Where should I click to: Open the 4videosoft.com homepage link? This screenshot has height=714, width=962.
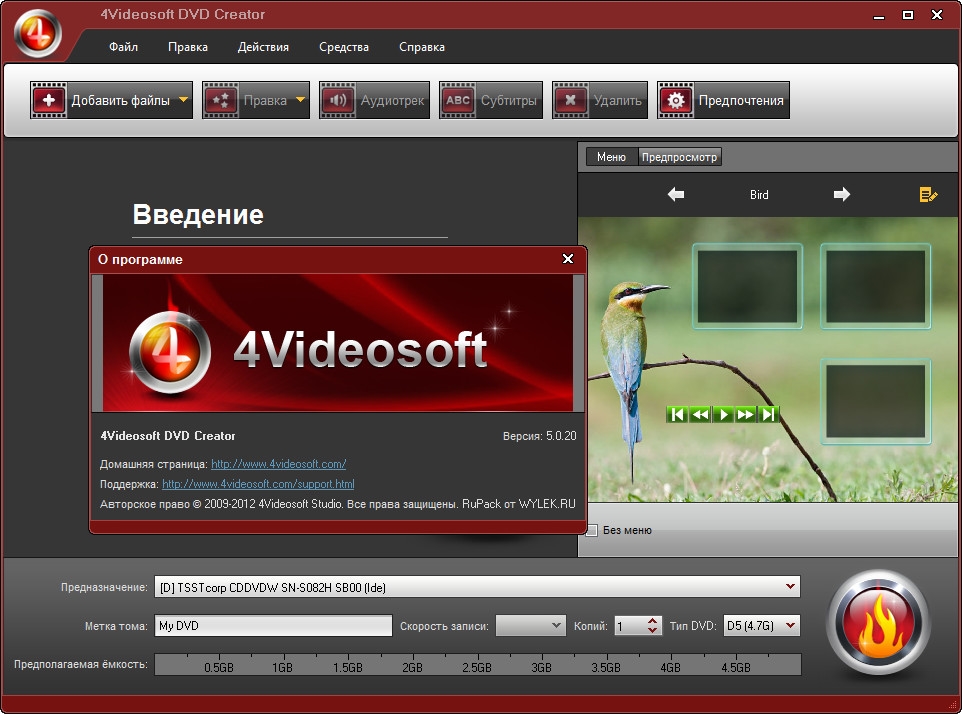tap(279, 464)
